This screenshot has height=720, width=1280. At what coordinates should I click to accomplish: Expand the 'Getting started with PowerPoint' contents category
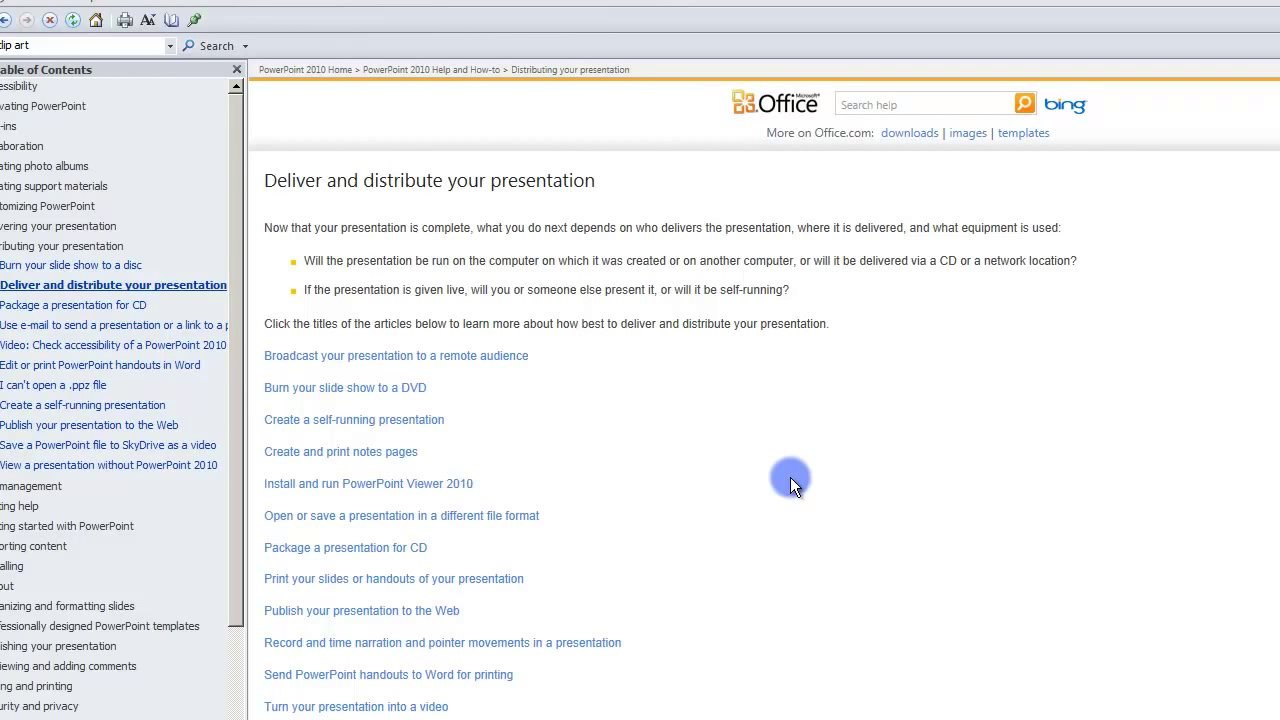67,526
